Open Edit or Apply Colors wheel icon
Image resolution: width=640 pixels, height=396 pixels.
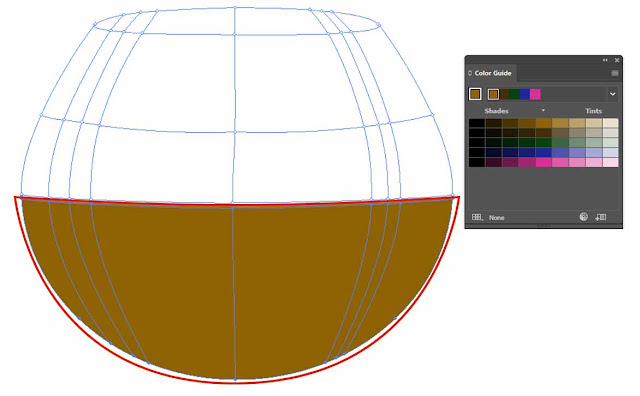click(584, 217)
